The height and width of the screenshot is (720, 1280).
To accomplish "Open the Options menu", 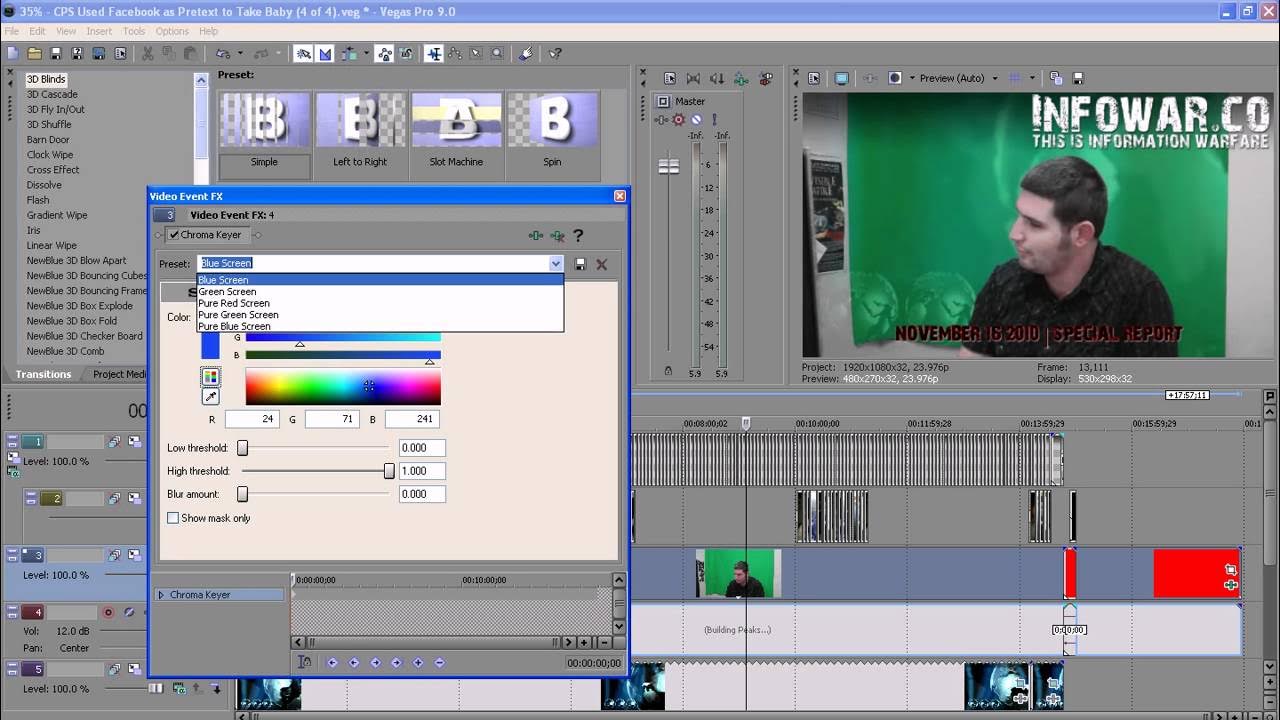I will pos(172,31).
